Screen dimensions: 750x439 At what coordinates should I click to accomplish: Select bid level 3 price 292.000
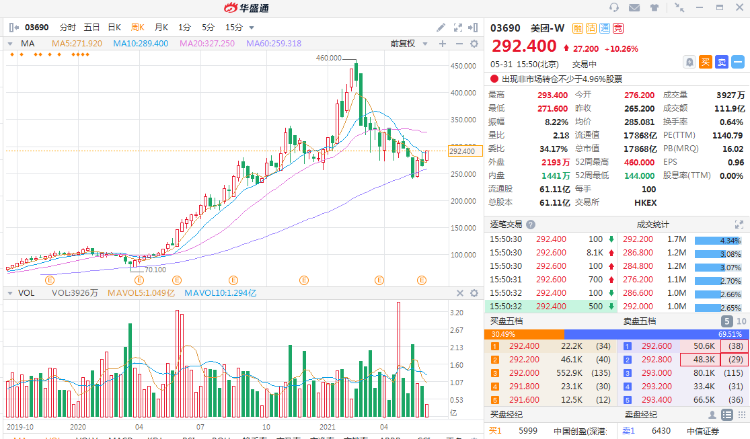pyautogui.click(x=524, y=373)
